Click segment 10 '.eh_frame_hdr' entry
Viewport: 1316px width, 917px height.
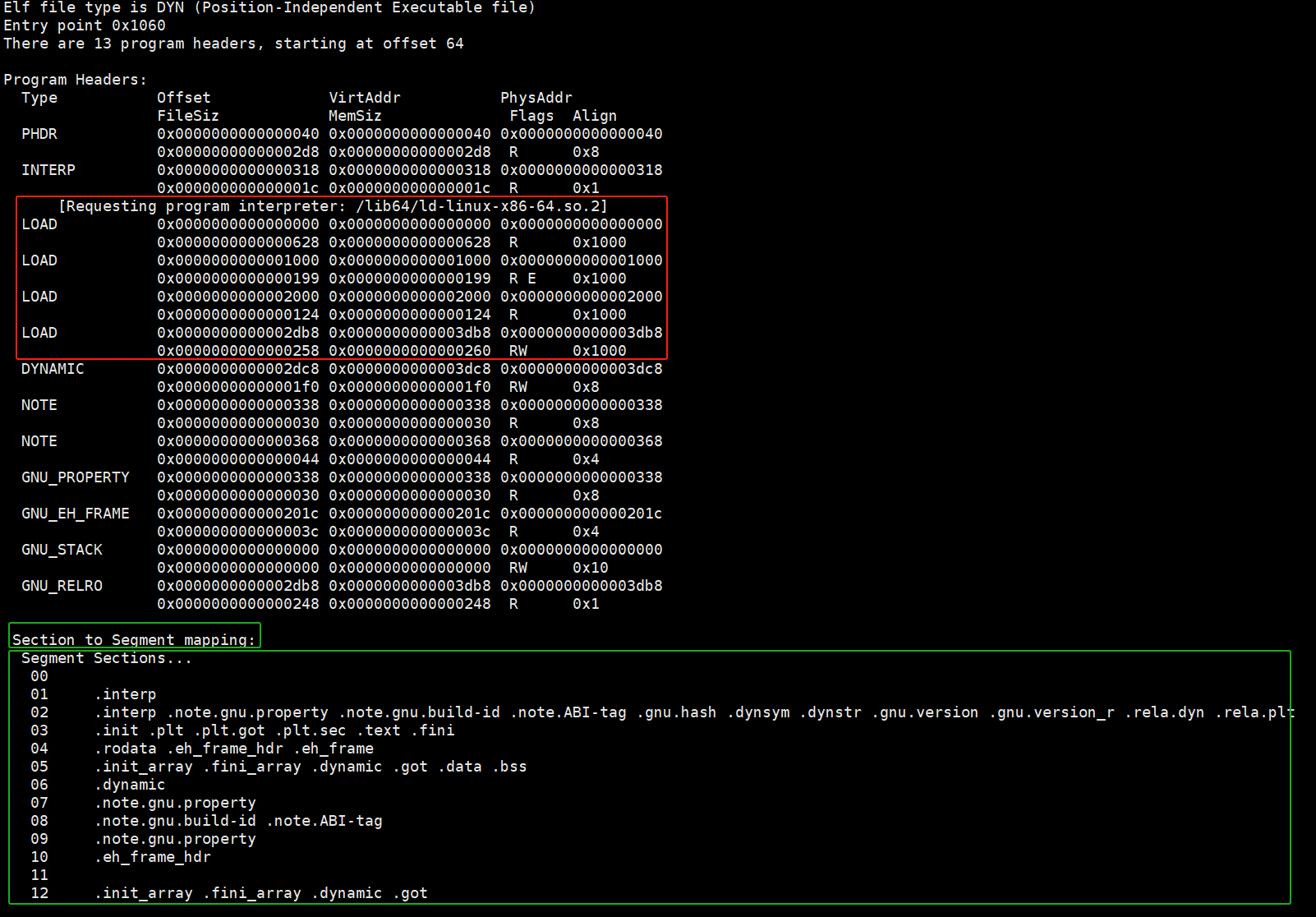(x=153, y=857)
